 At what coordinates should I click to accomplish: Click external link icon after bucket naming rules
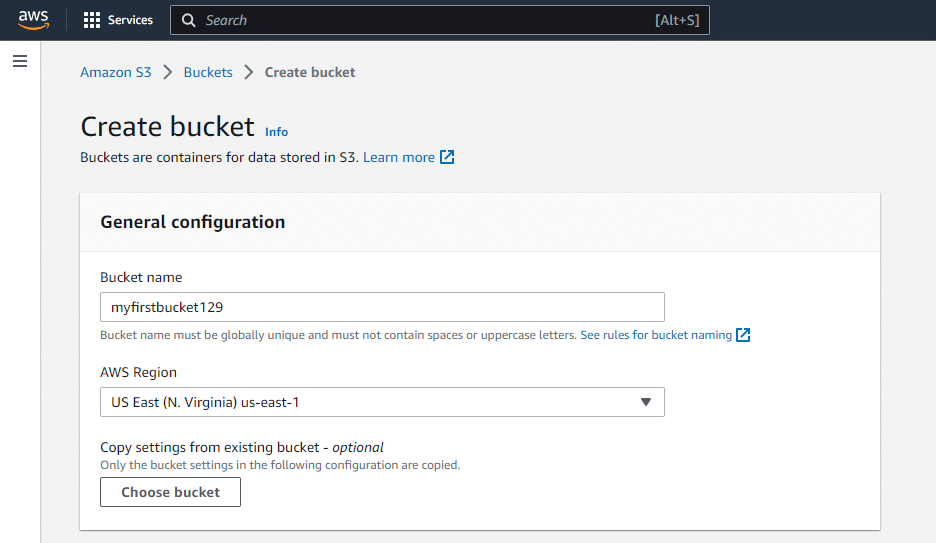[x=743, y=335]
